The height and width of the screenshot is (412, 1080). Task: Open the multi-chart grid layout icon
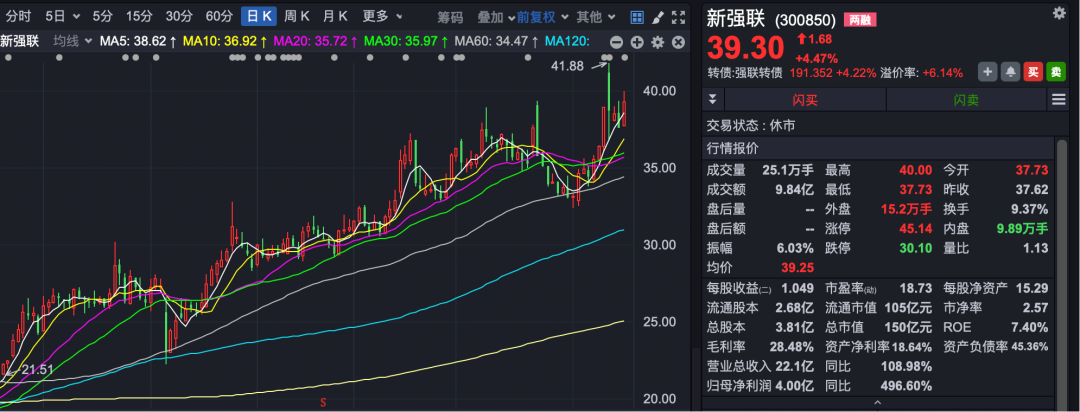click(x=637, y=17)
